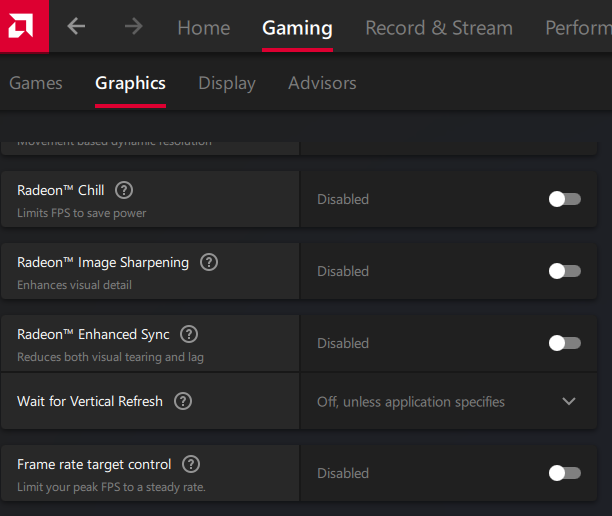Click 'Reduces both visual tearing and lag'
This screenshot has height=516, width=612.
110,357
